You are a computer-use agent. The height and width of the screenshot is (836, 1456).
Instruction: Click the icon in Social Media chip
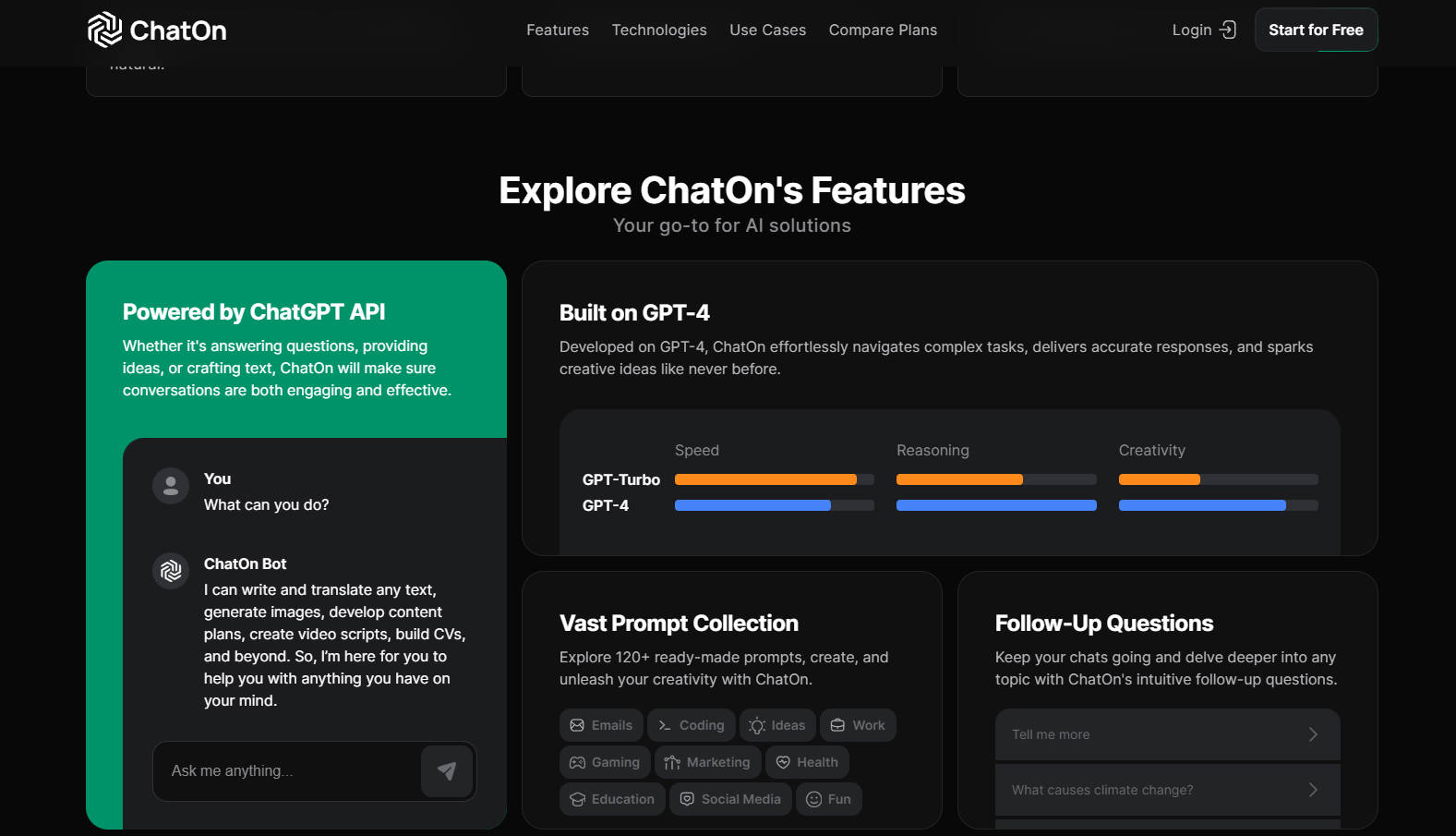point(687,799)
